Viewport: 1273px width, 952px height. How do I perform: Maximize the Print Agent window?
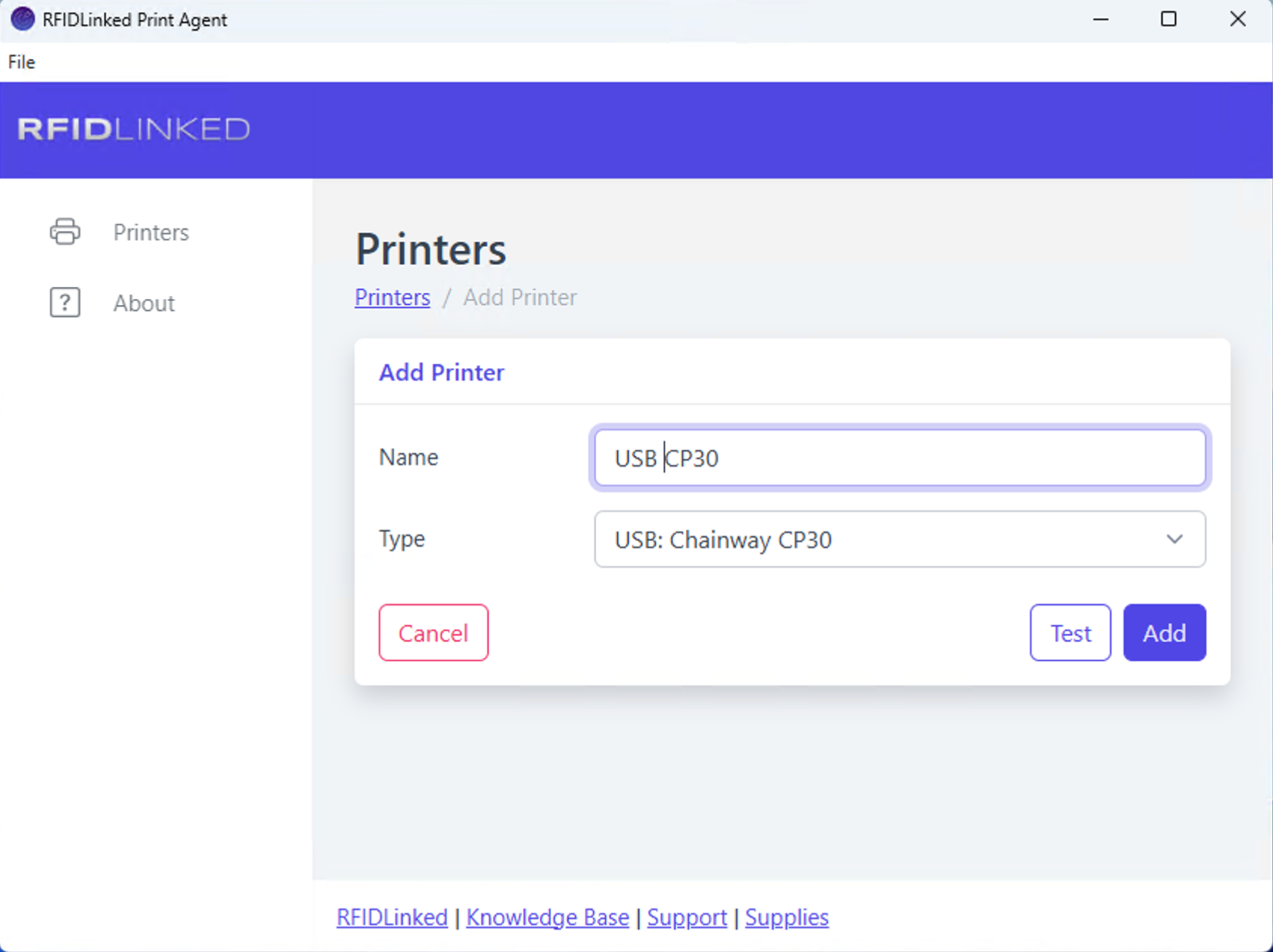click(1168, 20)
